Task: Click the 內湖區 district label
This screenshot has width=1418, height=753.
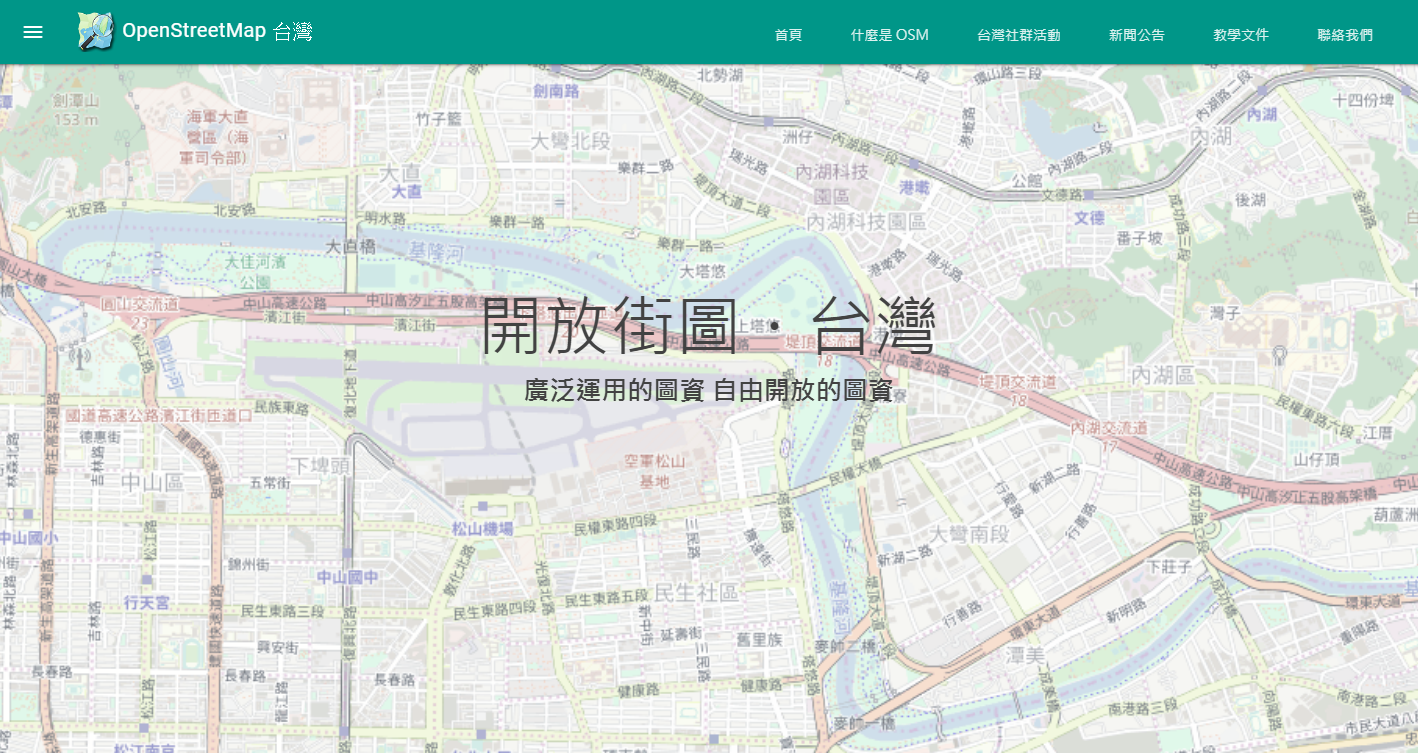Action: pyautogui.click(x=1163, y=375)
